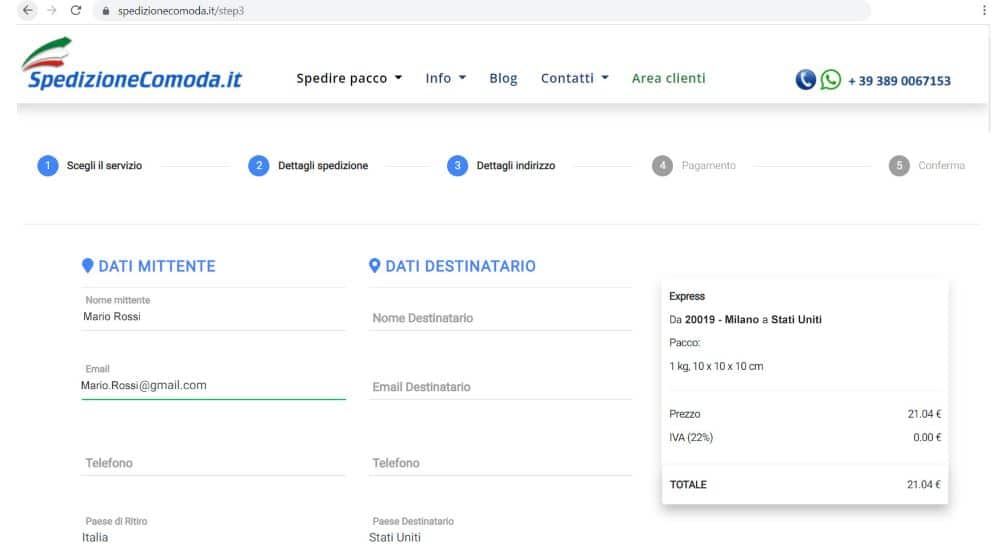1000x550 pixels.
Task: Open the Blog page
Action: 503,78
